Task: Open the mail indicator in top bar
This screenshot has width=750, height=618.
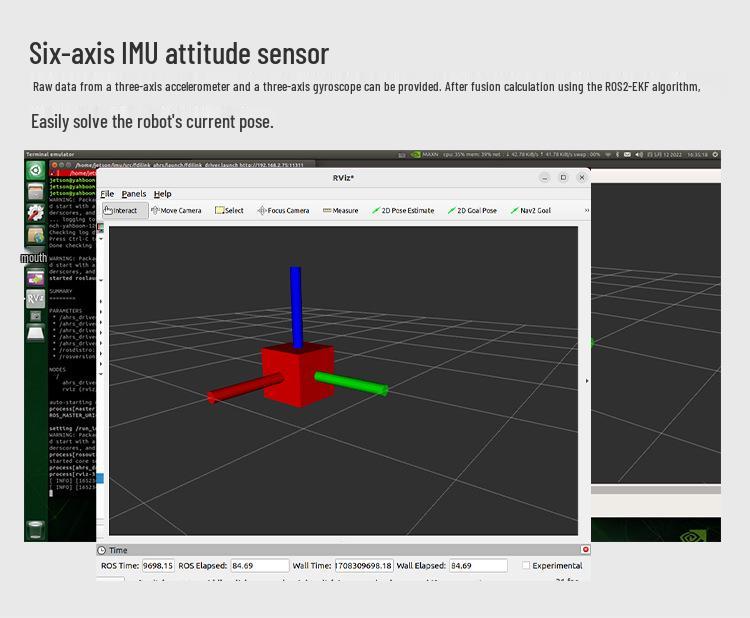Action: coord(627,154)
